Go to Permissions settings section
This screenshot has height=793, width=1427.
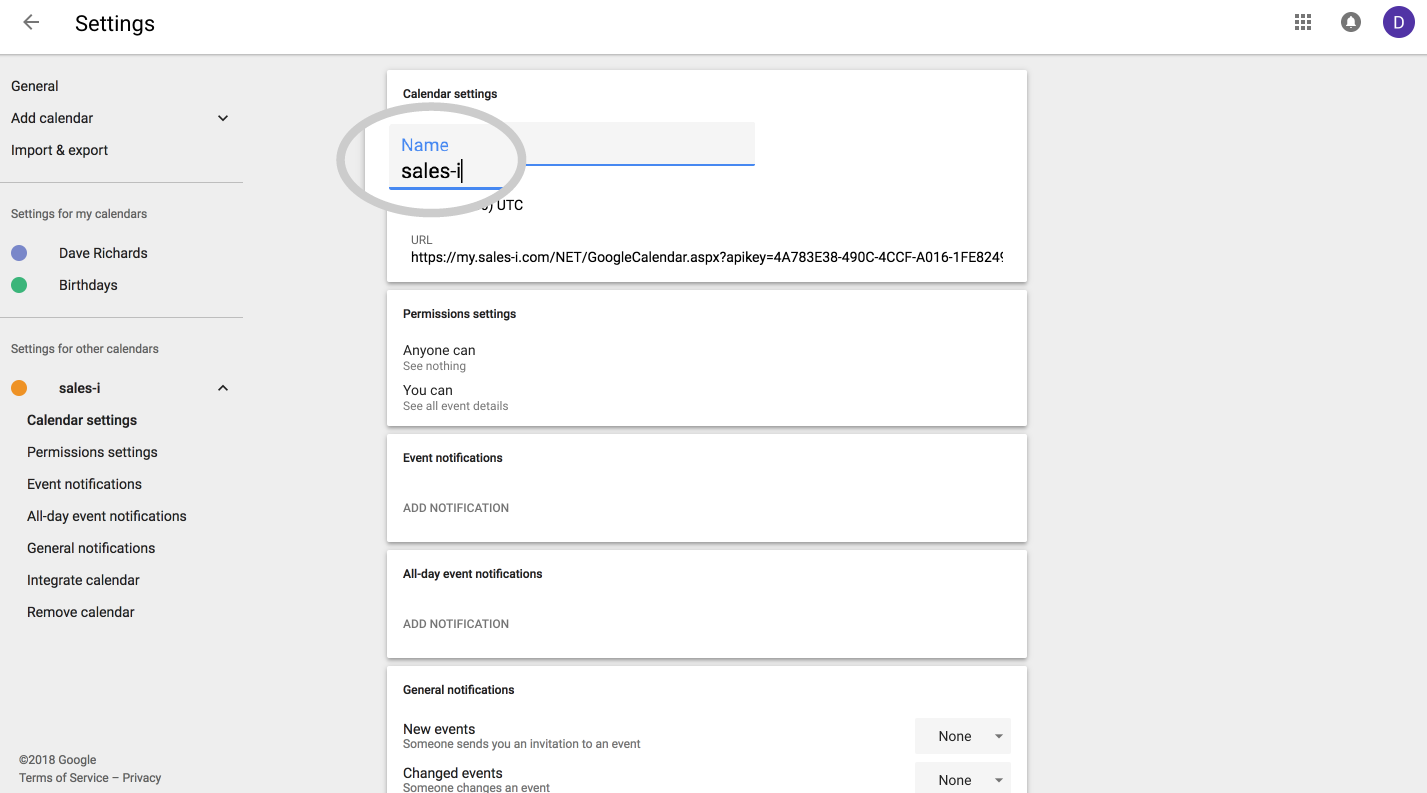(x=92, y=452)
